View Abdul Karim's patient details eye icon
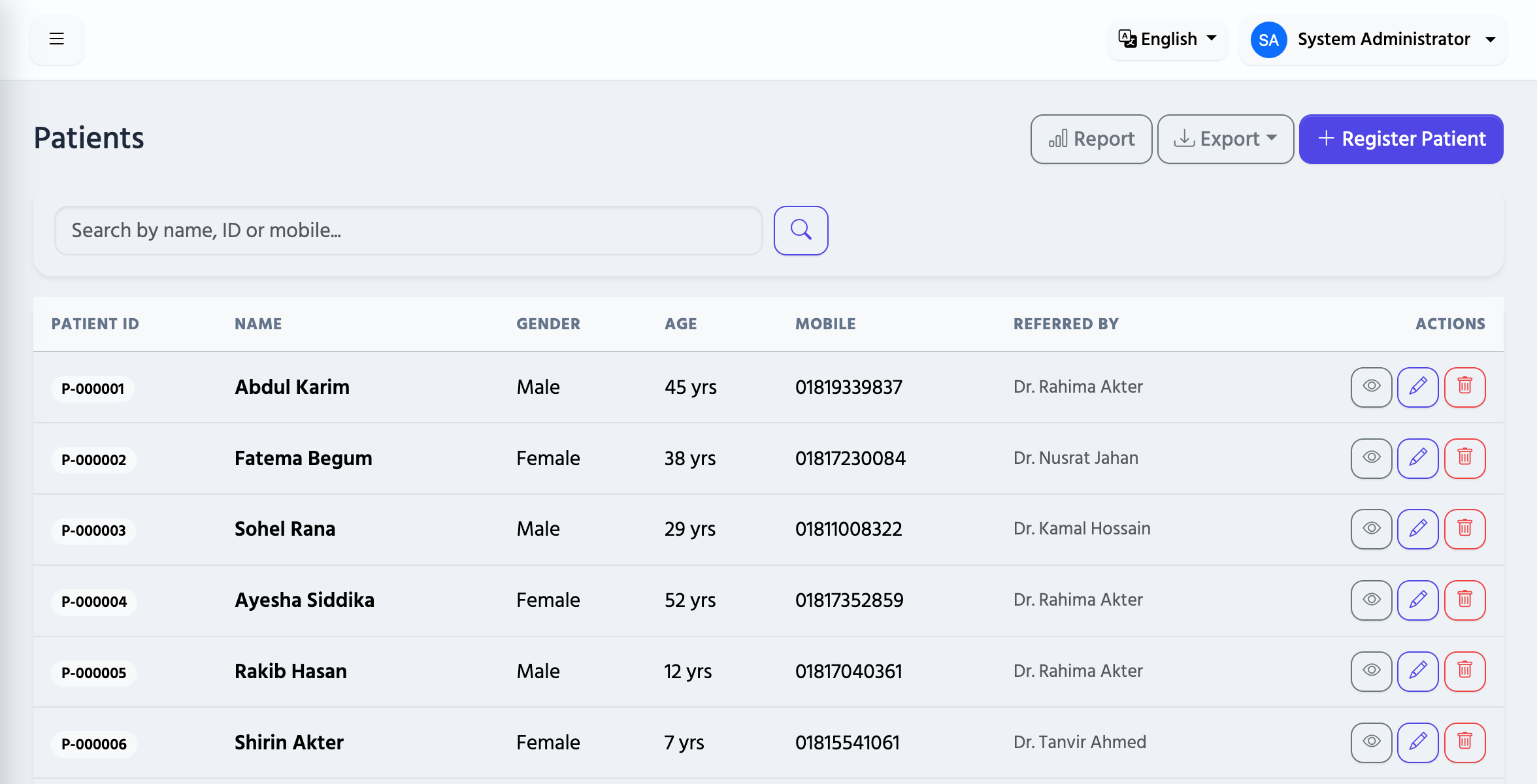 1371,387
